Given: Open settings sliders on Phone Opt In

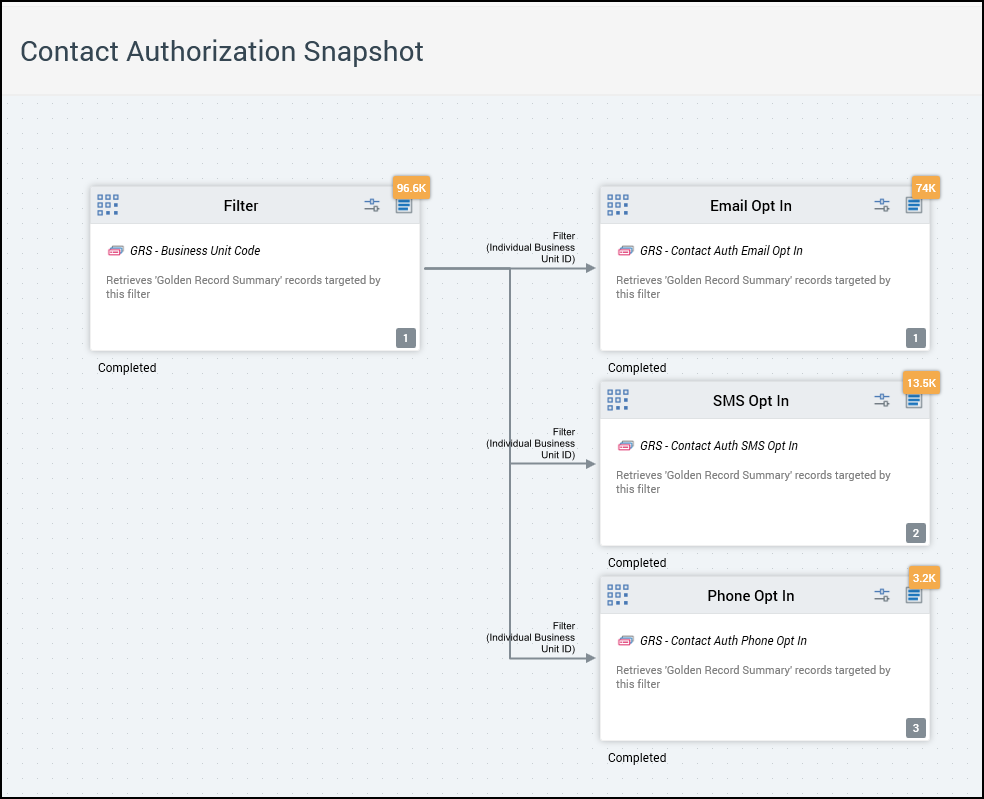Looking at the screenshot, I should coord(882,595).
